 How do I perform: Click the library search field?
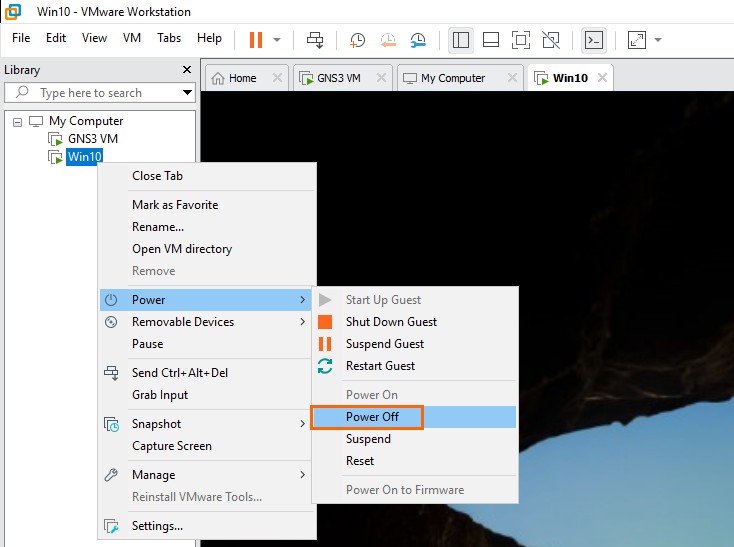click(99, 93)
